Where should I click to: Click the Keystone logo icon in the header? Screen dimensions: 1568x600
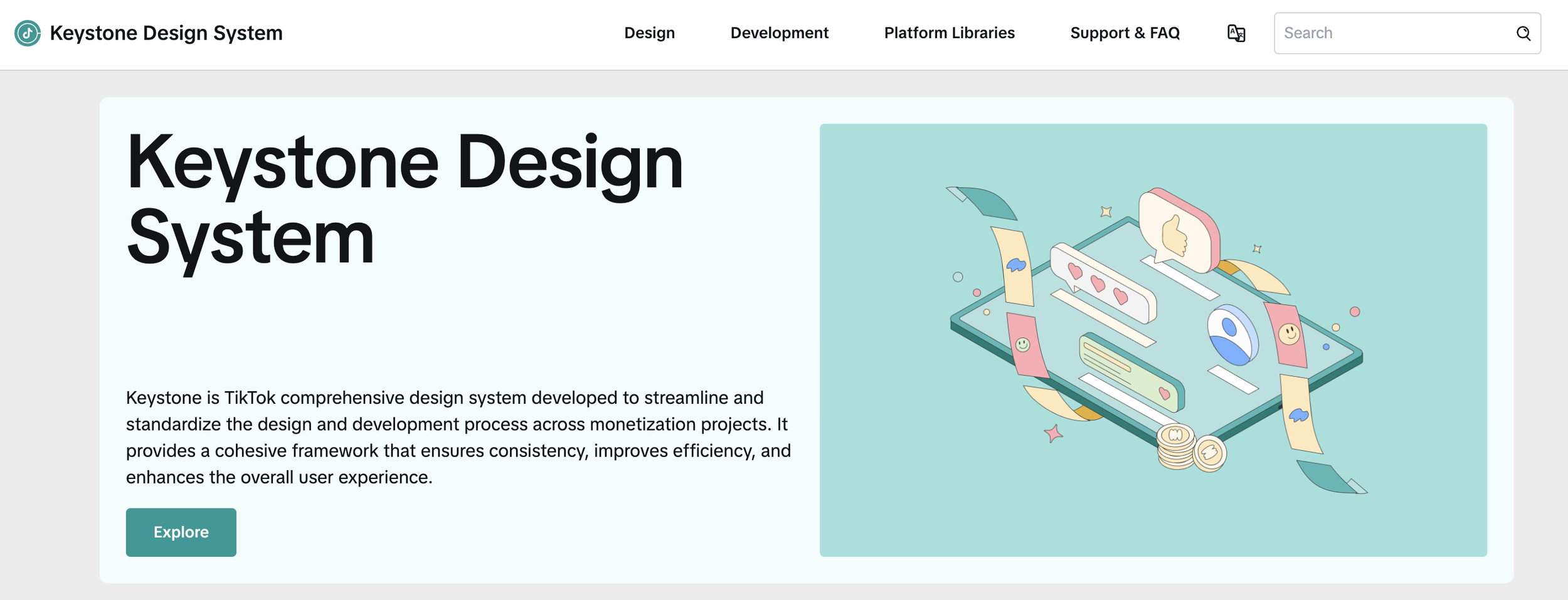(28, 33)
